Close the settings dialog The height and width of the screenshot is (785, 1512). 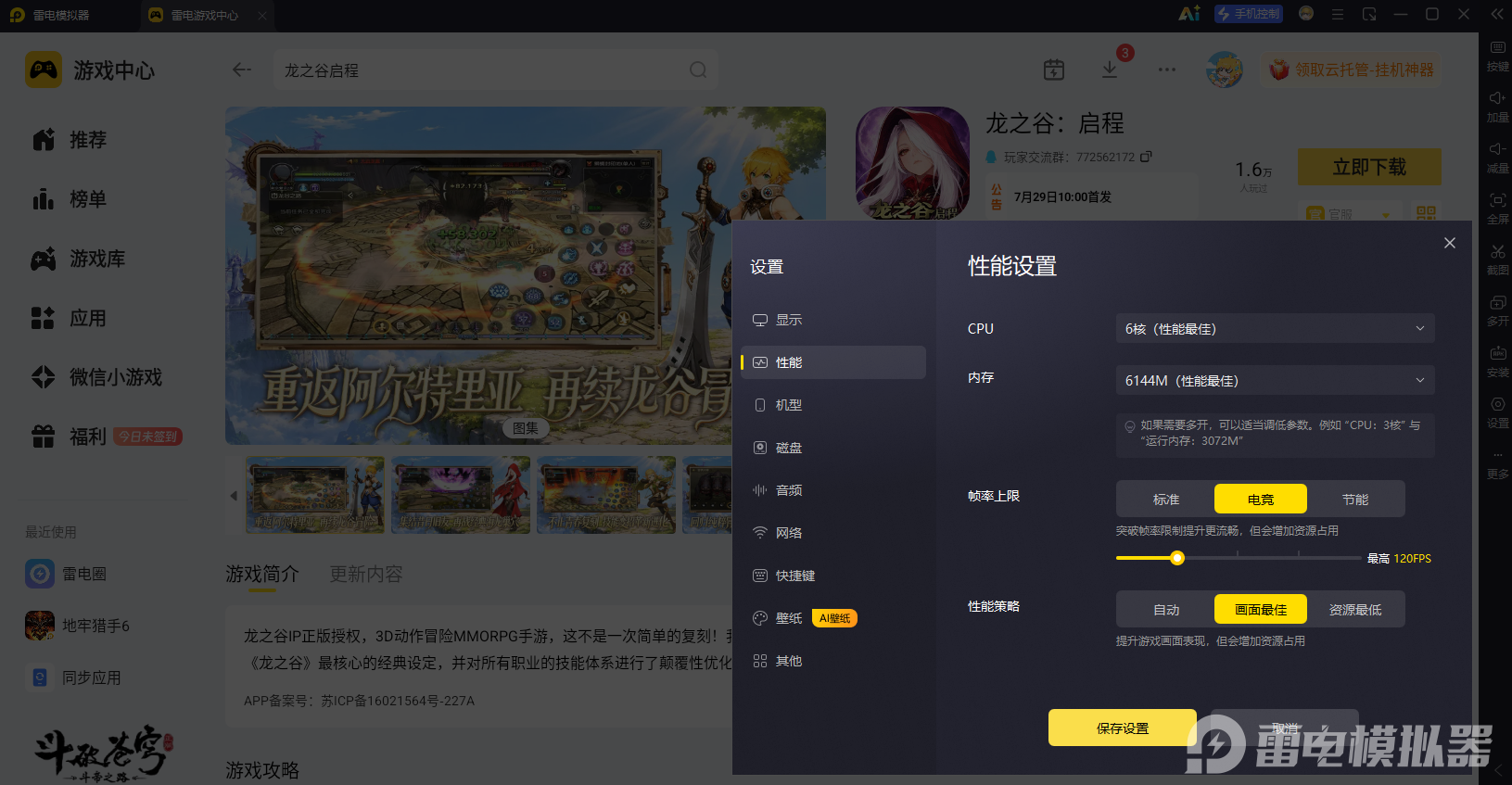click(x=1450, y=243)
